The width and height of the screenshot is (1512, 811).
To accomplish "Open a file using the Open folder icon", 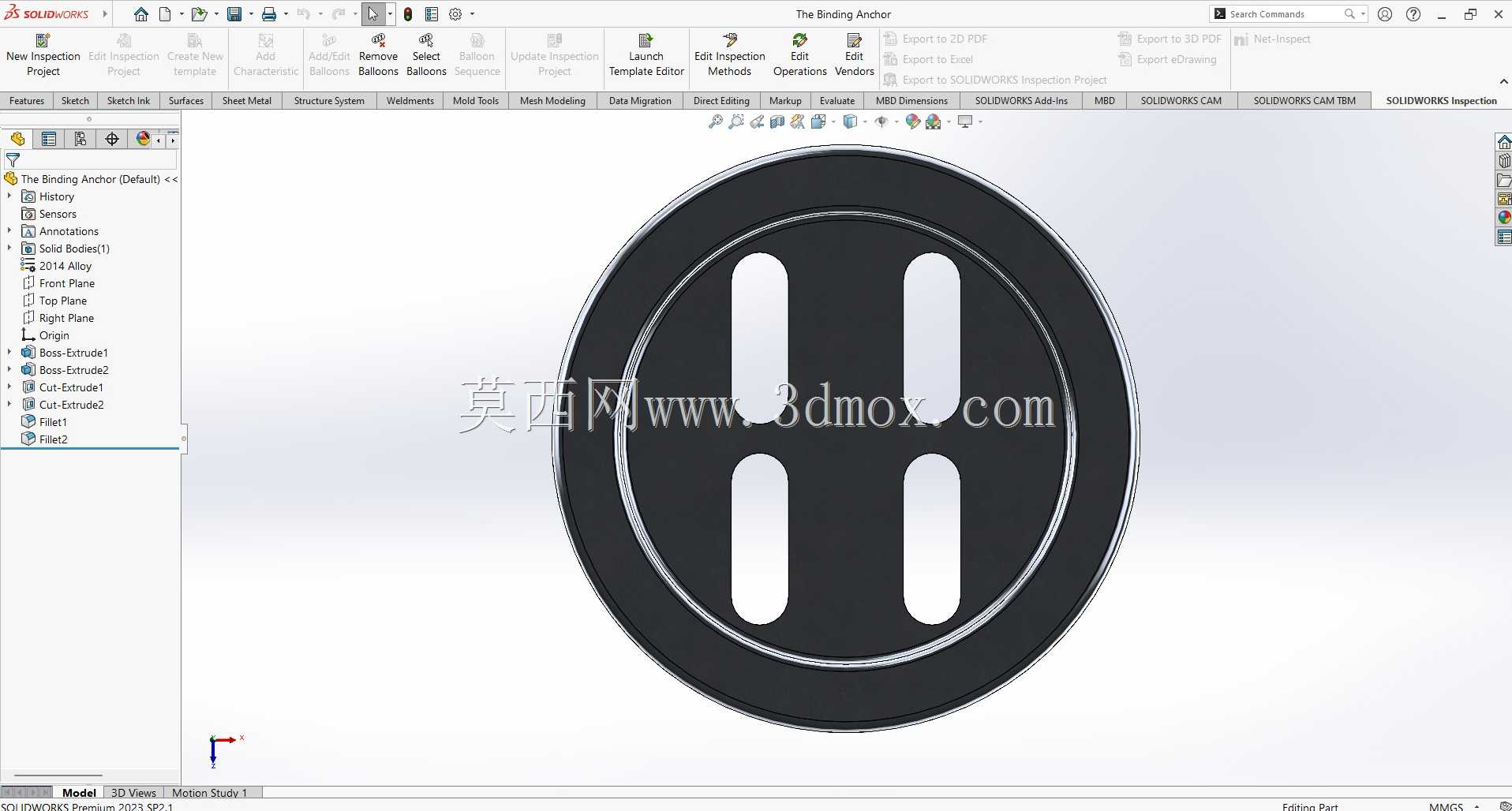I will click(199, 14).
